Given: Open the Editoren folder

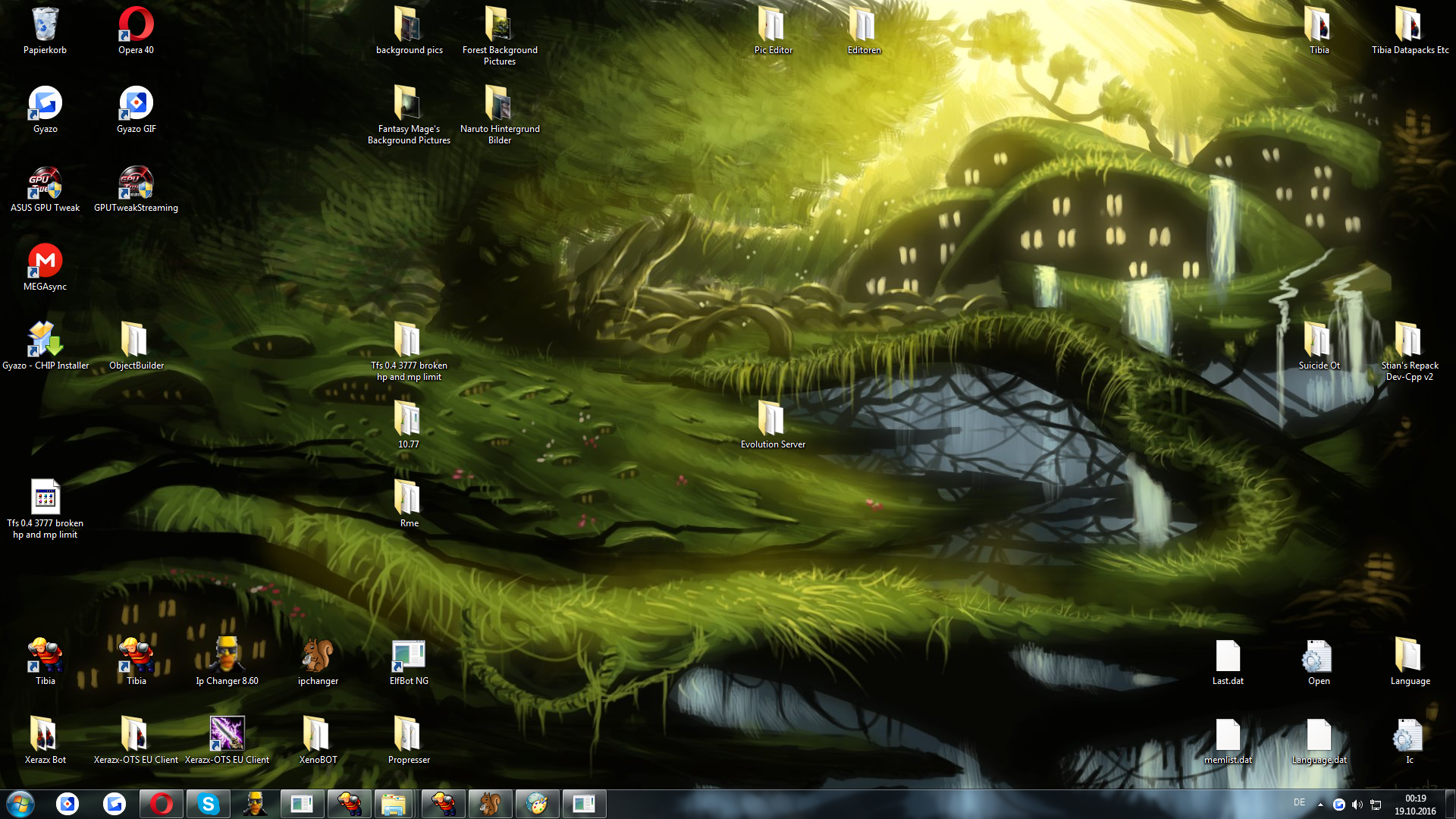Looking at the screenshot, I should [864, 30].
